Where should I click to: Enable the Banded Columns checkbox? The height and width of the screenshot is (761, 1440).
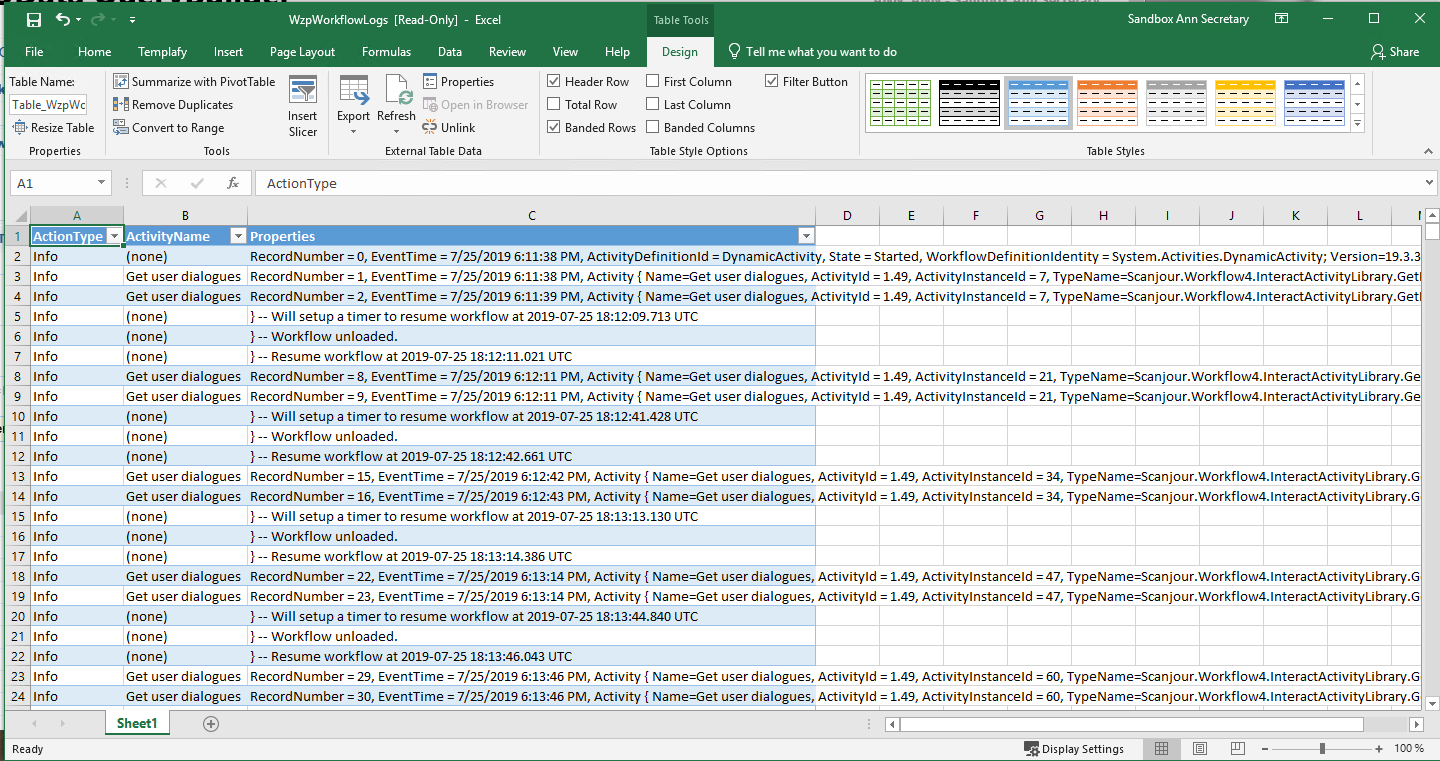pos(653,128)
